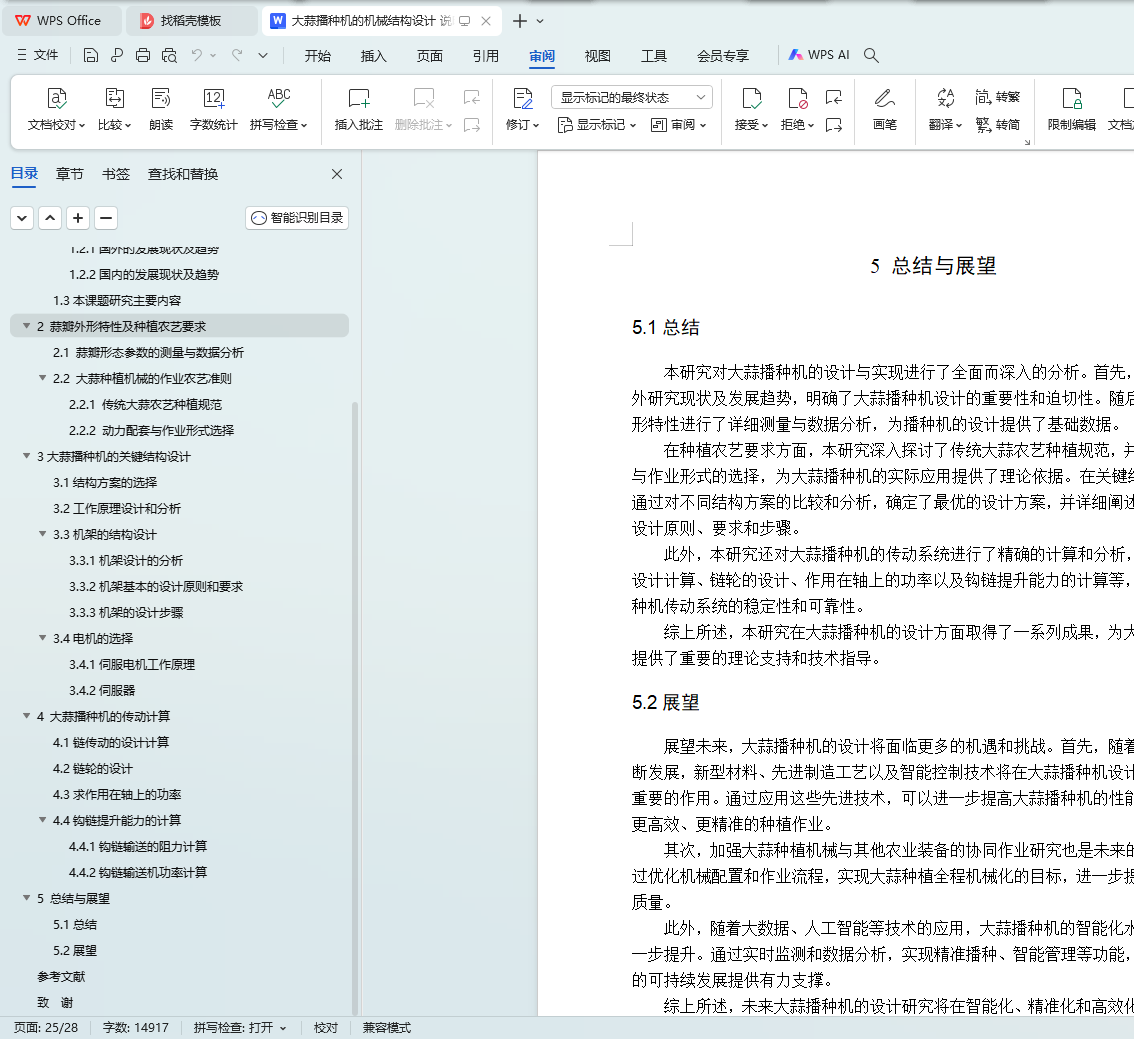Switch to the 书签 panel tab
1134x1039 pixels.
click(116, 174)
